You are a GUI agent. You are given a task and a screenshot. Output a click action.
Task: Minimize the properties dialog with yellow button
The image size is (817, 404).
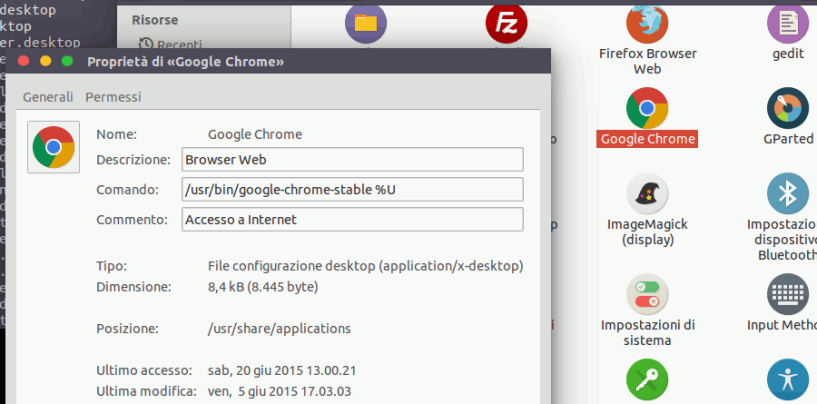coord(45,61)
